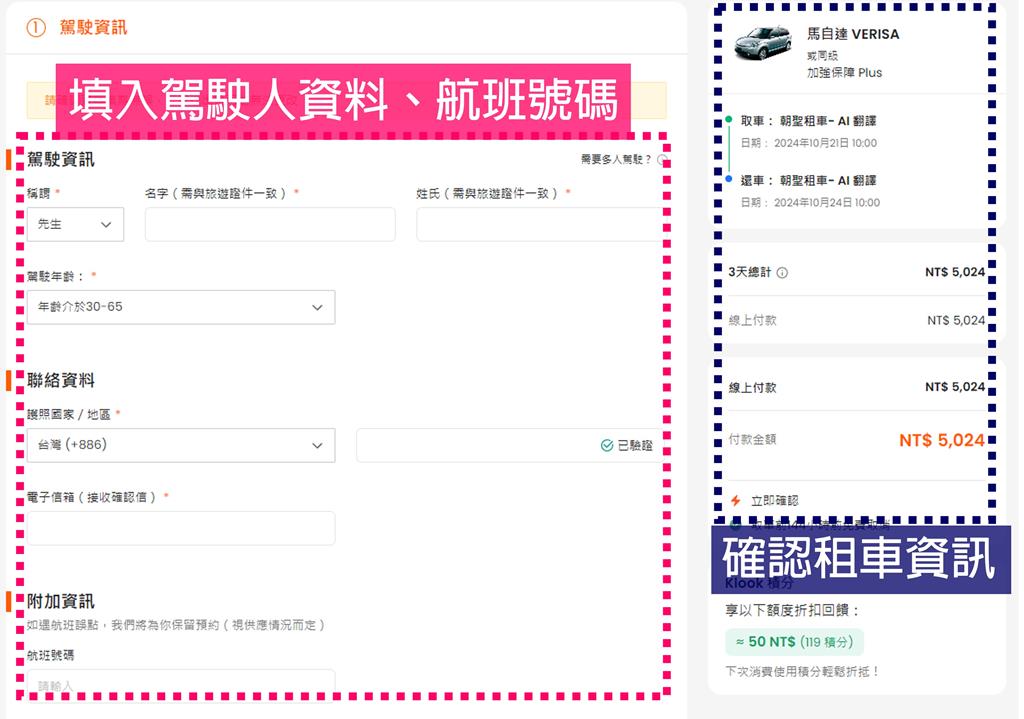Focus the 姓氏 input field
This screenshot has width=1024, height=719.
539,224
